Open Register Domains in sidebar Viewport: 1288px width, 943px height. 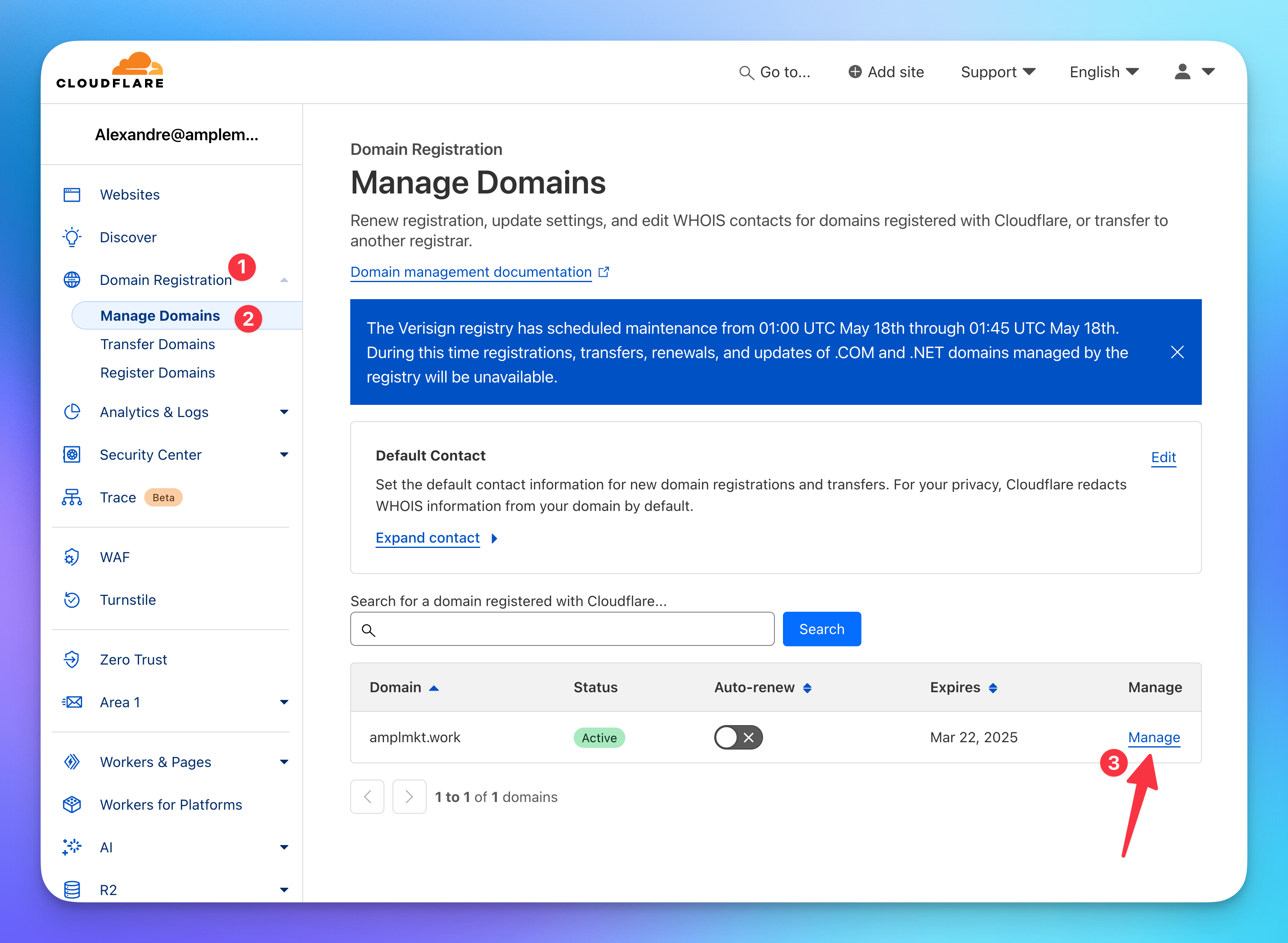(158, 373)
